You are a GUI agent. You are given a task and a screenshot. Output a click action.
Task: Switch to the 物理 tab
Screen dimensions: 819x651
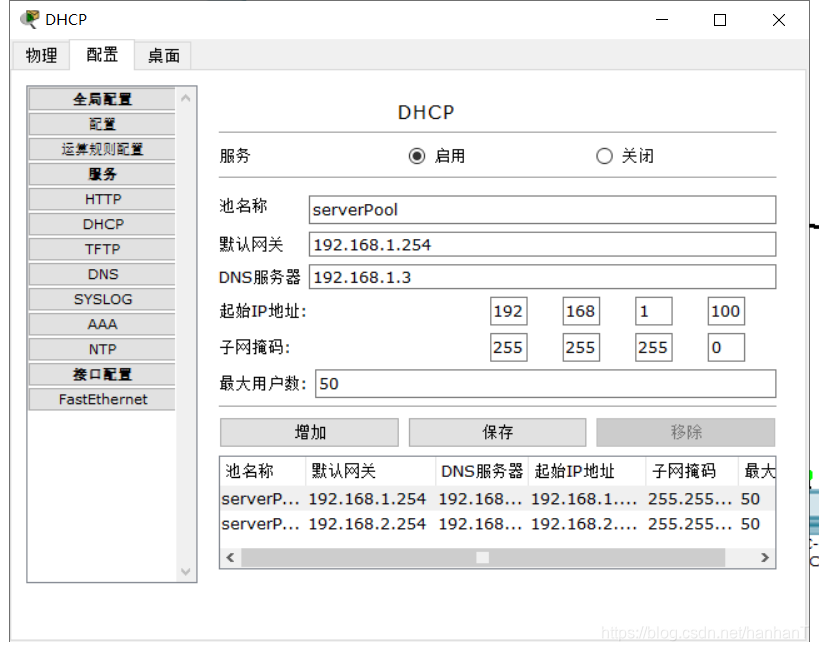(x=41, y=55)
